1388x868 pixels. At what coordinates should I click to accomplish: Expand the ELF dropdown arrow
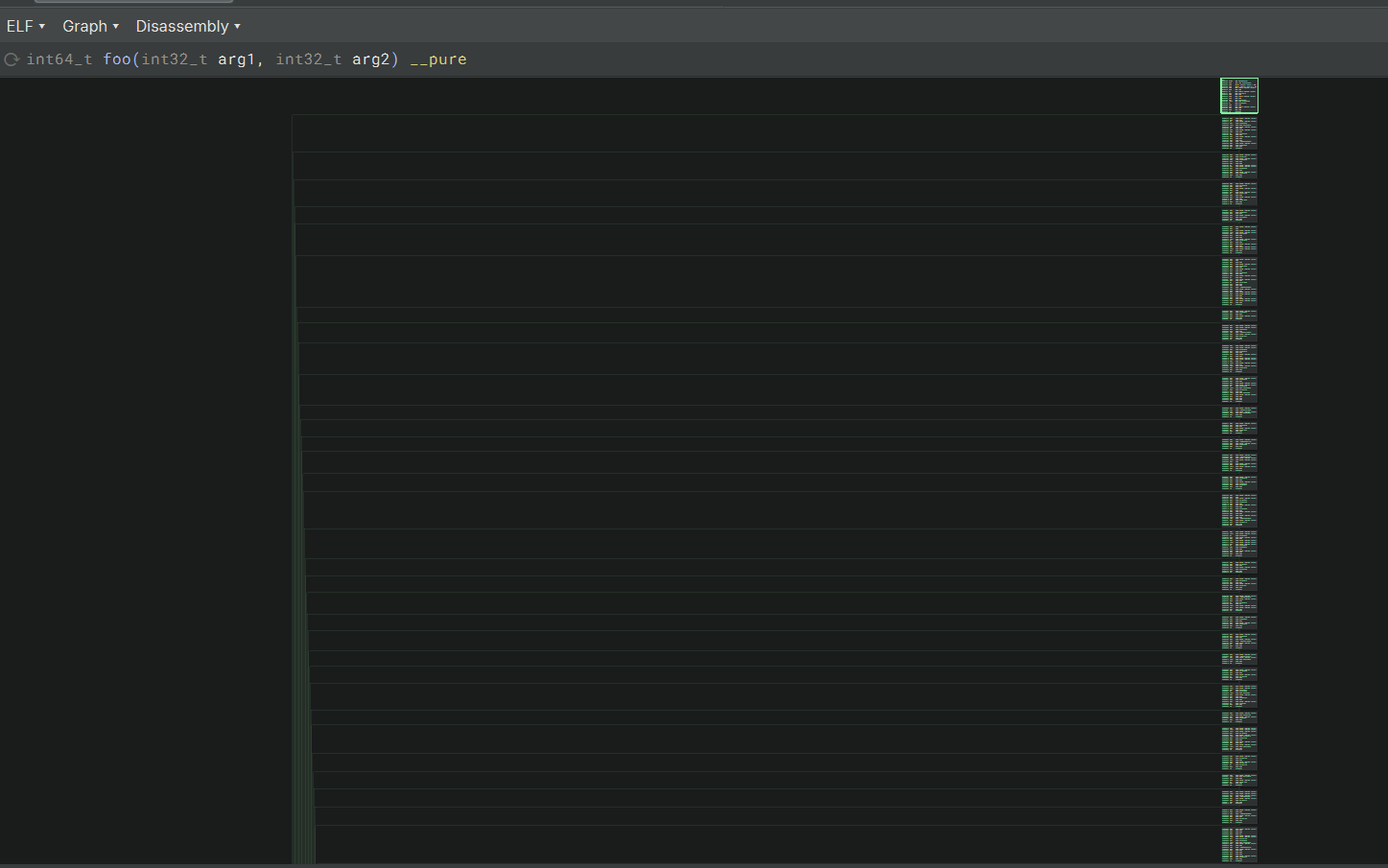tap(41, 27)
